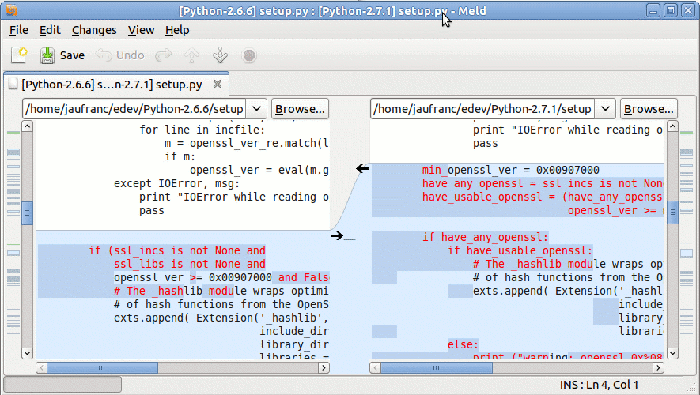Click Browse button for Python-2.6.6 file

300,109
